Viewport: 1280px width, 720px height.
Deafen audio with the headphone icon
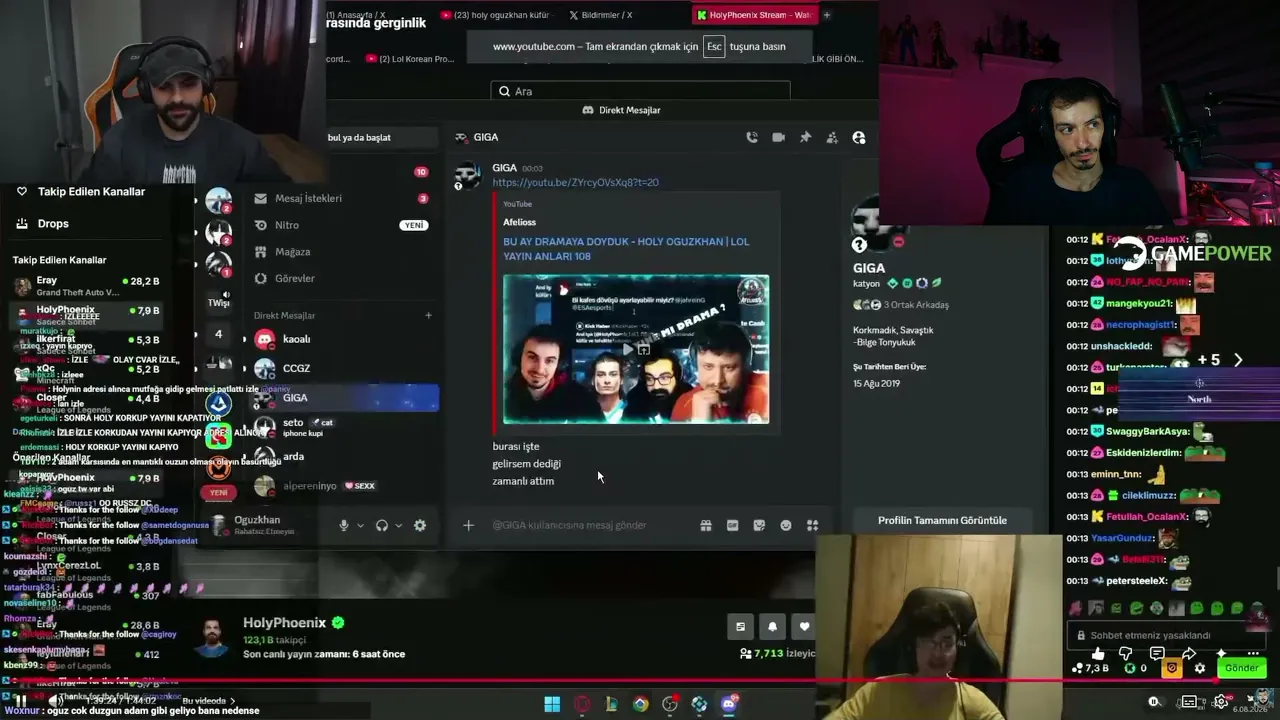point(382,525)
